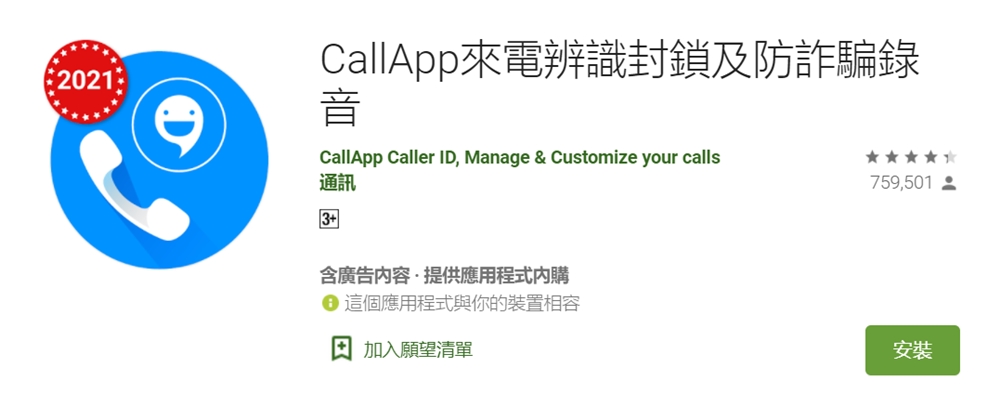The image size is (1000, 406).
Task: Click the person icon beside rating count
Action: (949, 184)
